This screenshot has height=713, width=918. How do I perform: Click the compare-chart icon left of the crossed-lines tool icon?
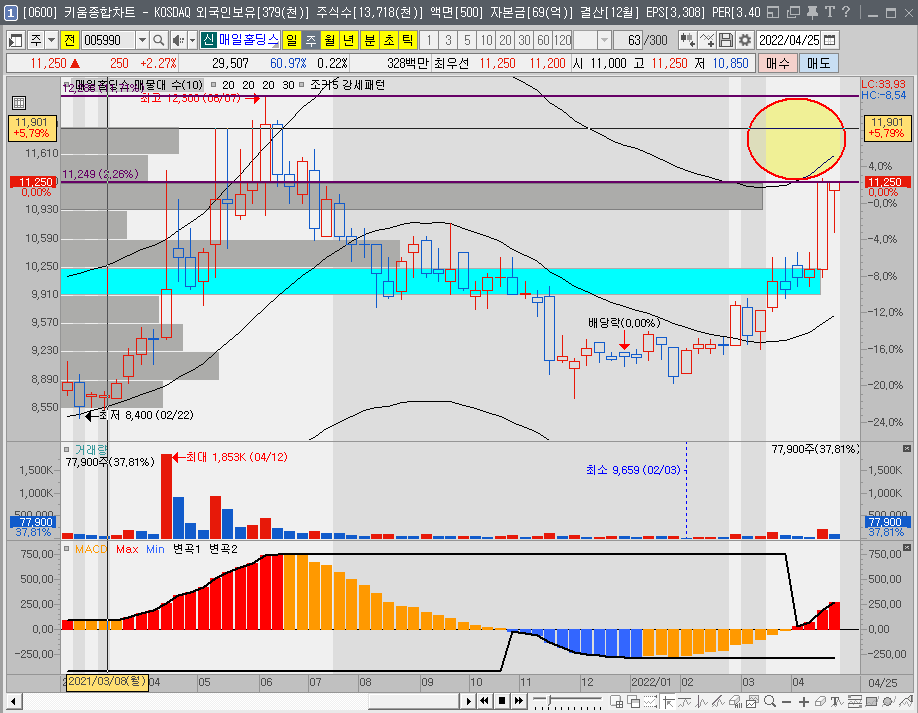(687, 40)
